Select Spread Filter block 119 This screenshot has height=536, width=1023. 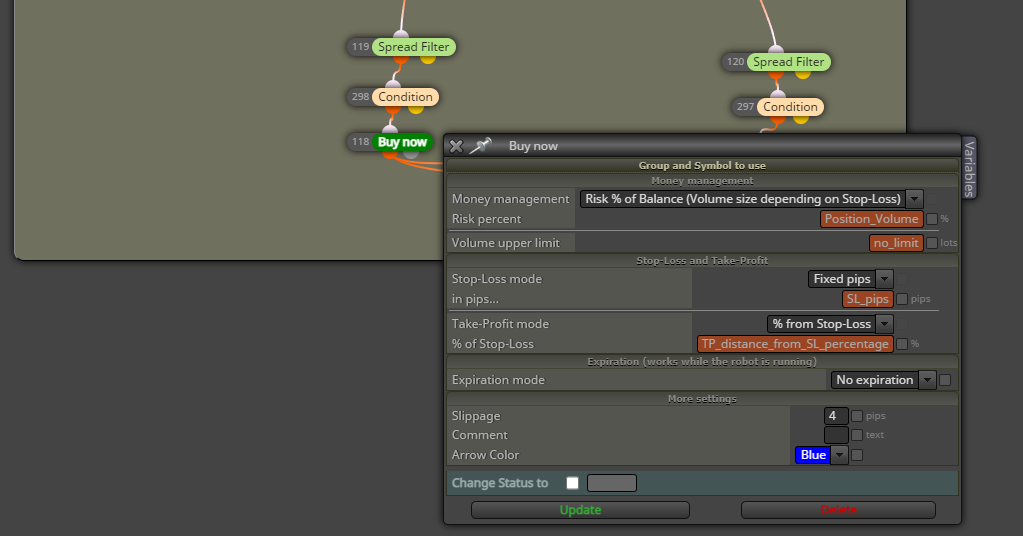point(413,47)
